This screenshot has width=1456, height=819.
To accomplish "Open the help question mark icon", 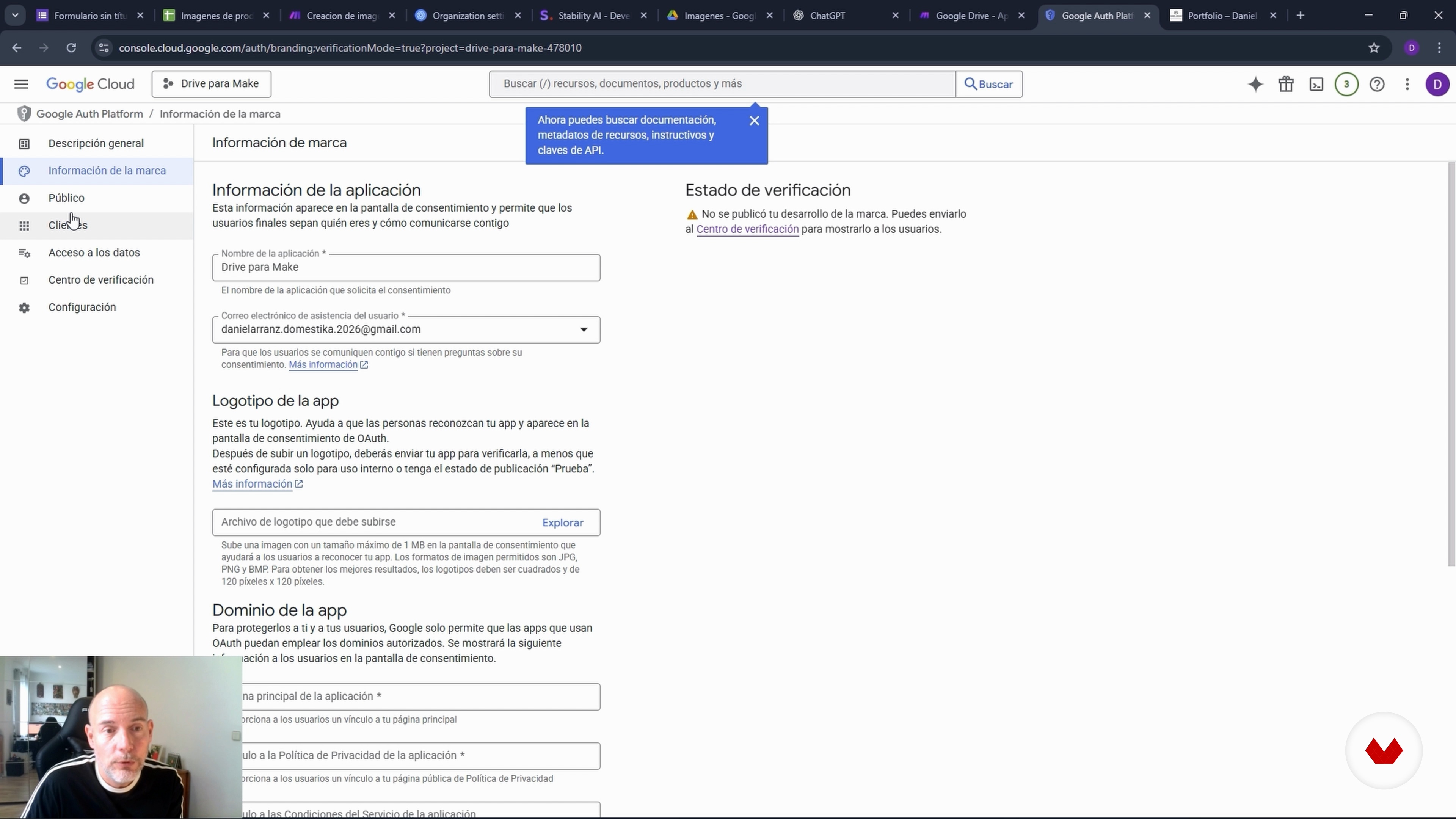I will [1377, 84].
